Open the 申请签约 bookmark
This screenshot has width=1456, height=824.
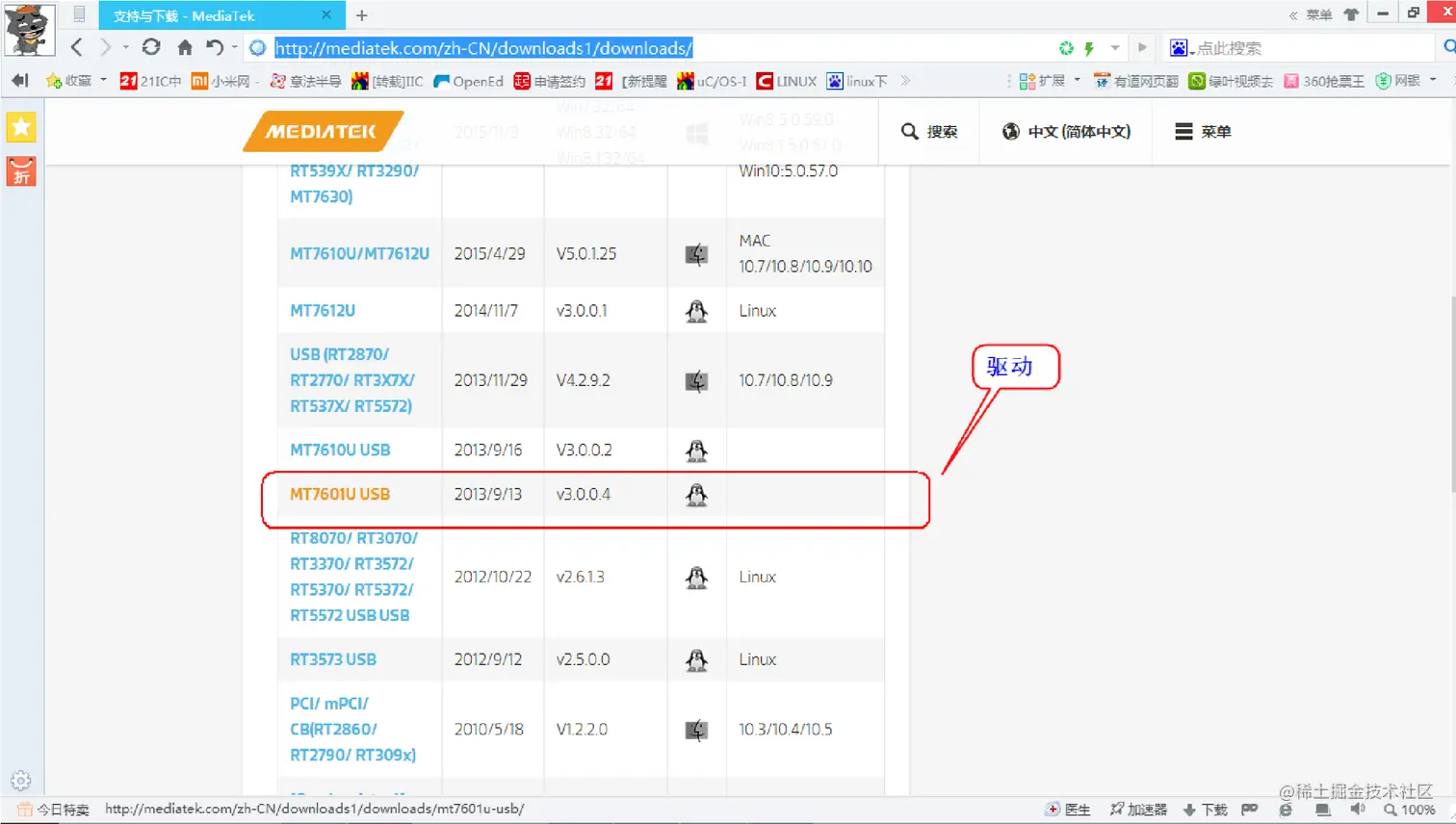(550, 81)
